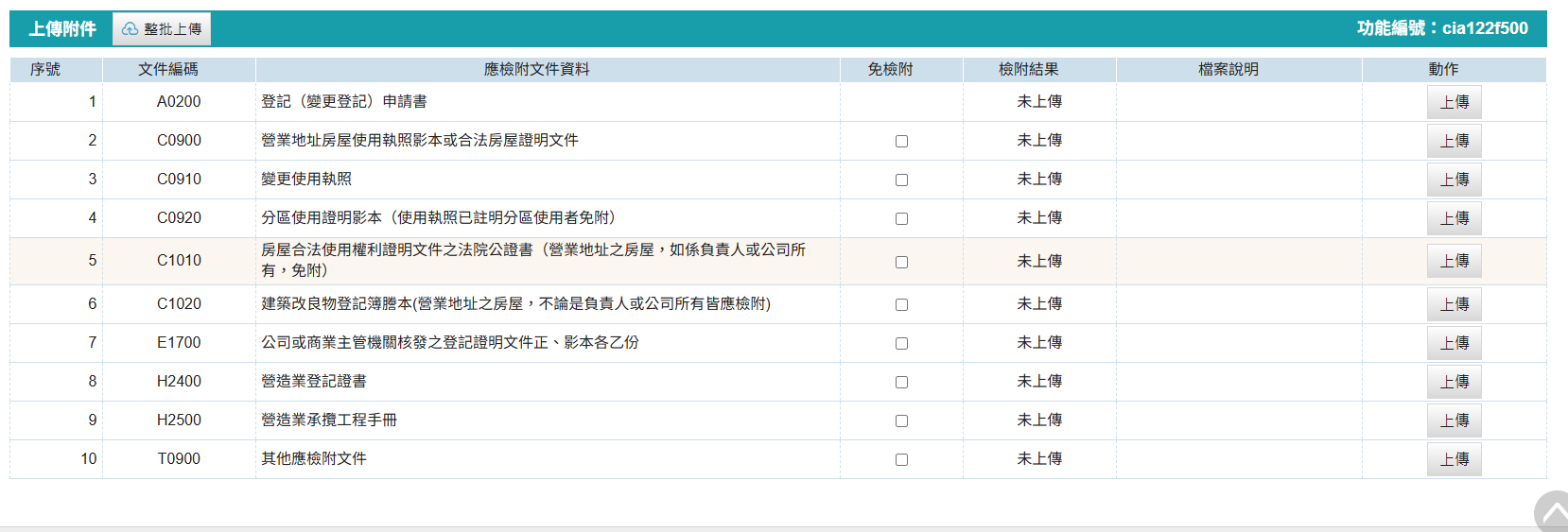Mark E1700 row as 免檢附
Screen dimensions: 1568x532
[x=901, y=343]
